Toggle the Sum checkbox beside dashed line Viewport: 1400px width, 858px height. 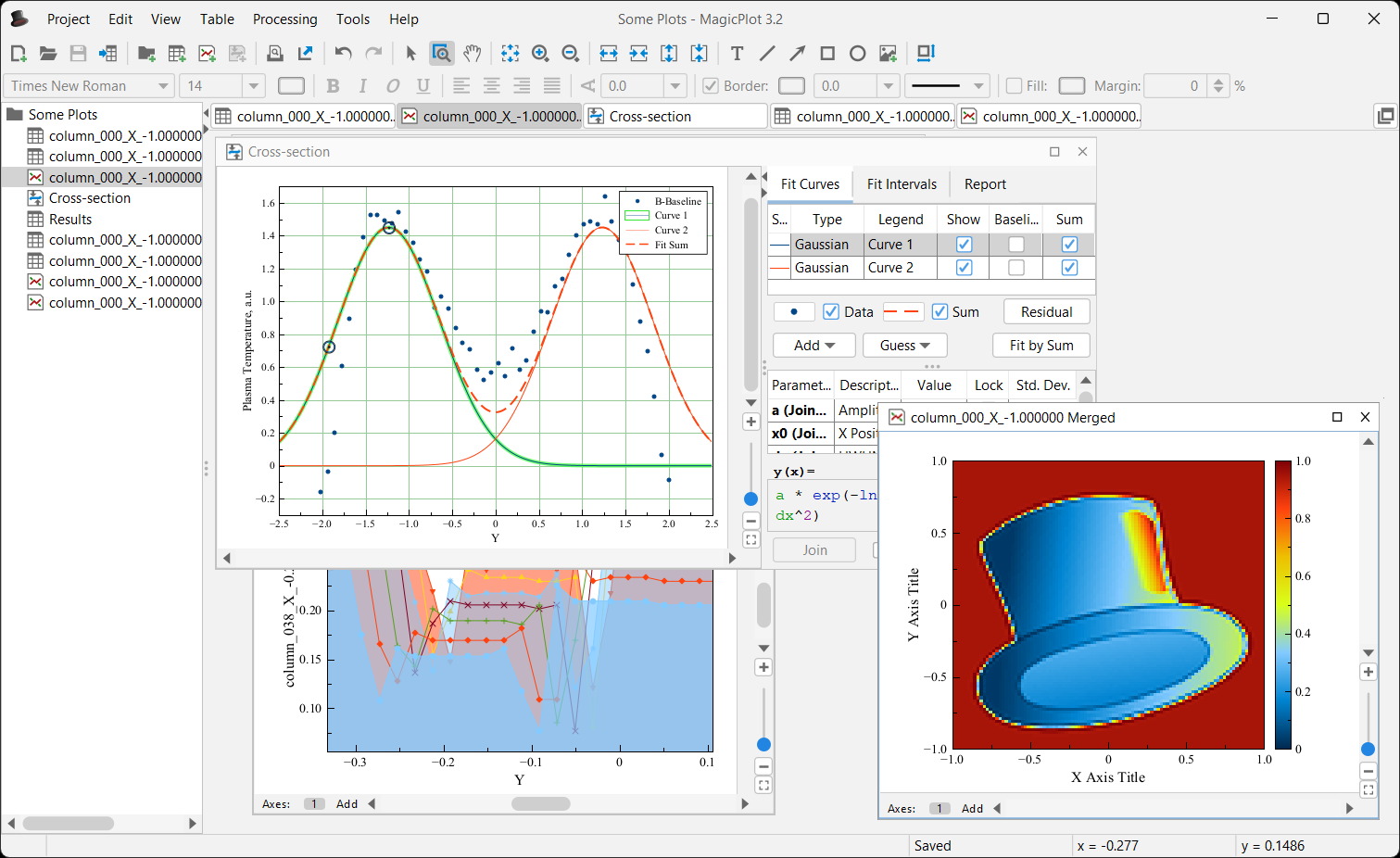[940, 312]
